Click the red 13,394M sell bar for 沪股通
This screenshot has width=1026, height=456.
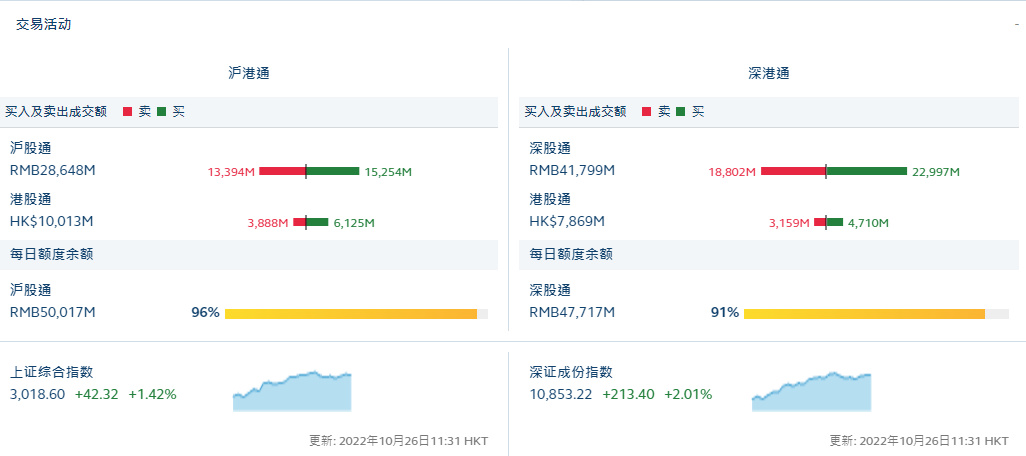282,171
